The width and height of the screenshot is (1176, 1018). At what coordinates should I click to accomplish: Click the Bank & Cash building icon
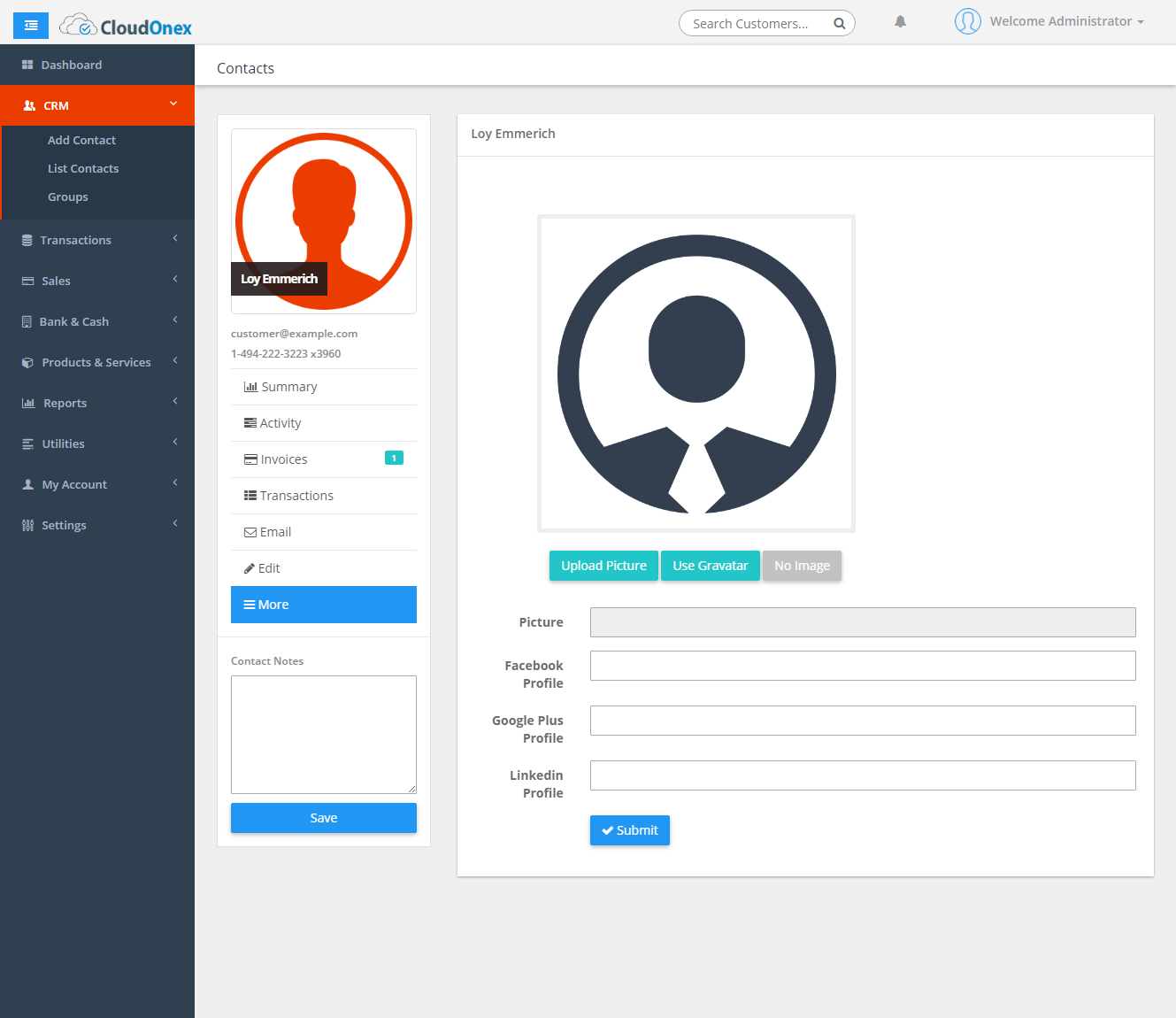(x=27, y=321)
